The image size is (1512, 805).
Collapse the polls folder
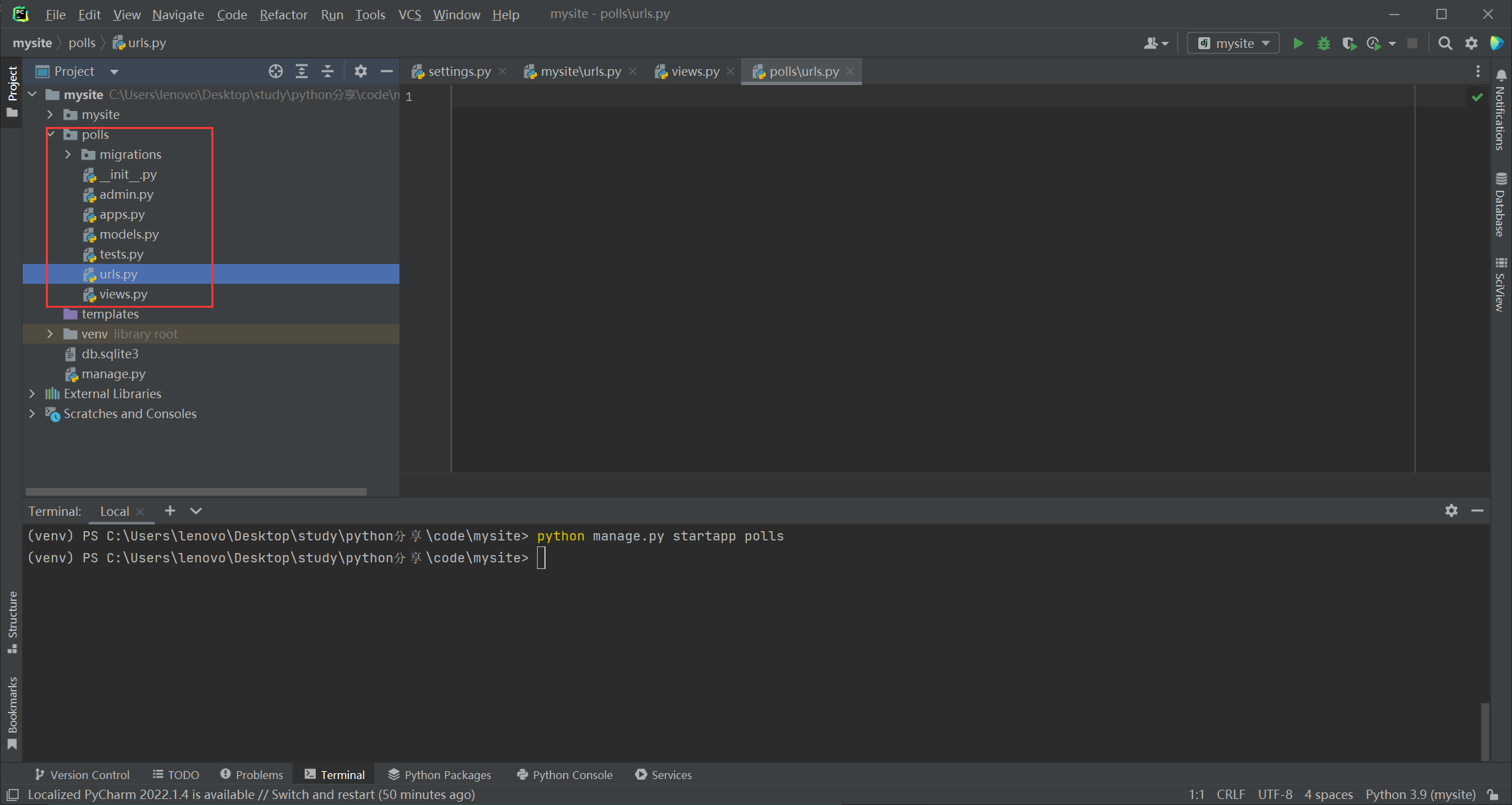51,134
